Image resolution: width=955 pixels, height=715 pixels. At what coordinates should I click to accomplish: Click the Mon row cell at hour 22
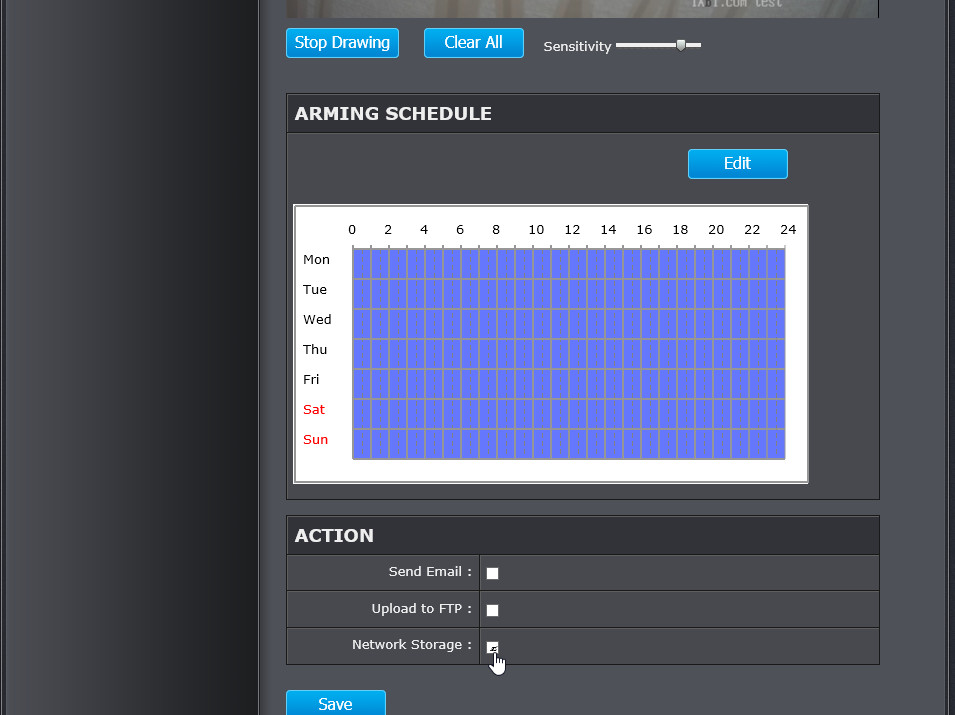pos(758,264)
